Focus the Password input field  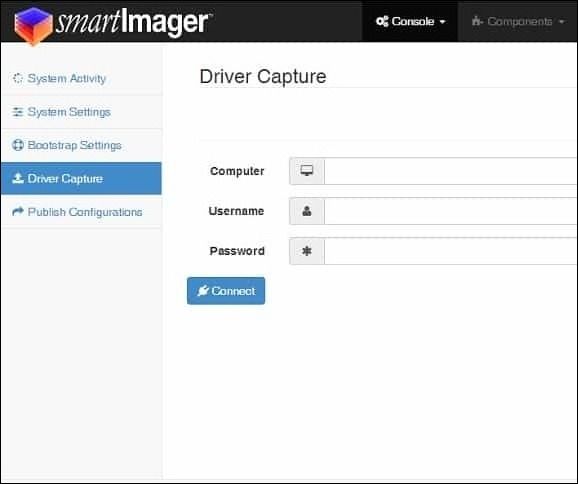(450, 251)
